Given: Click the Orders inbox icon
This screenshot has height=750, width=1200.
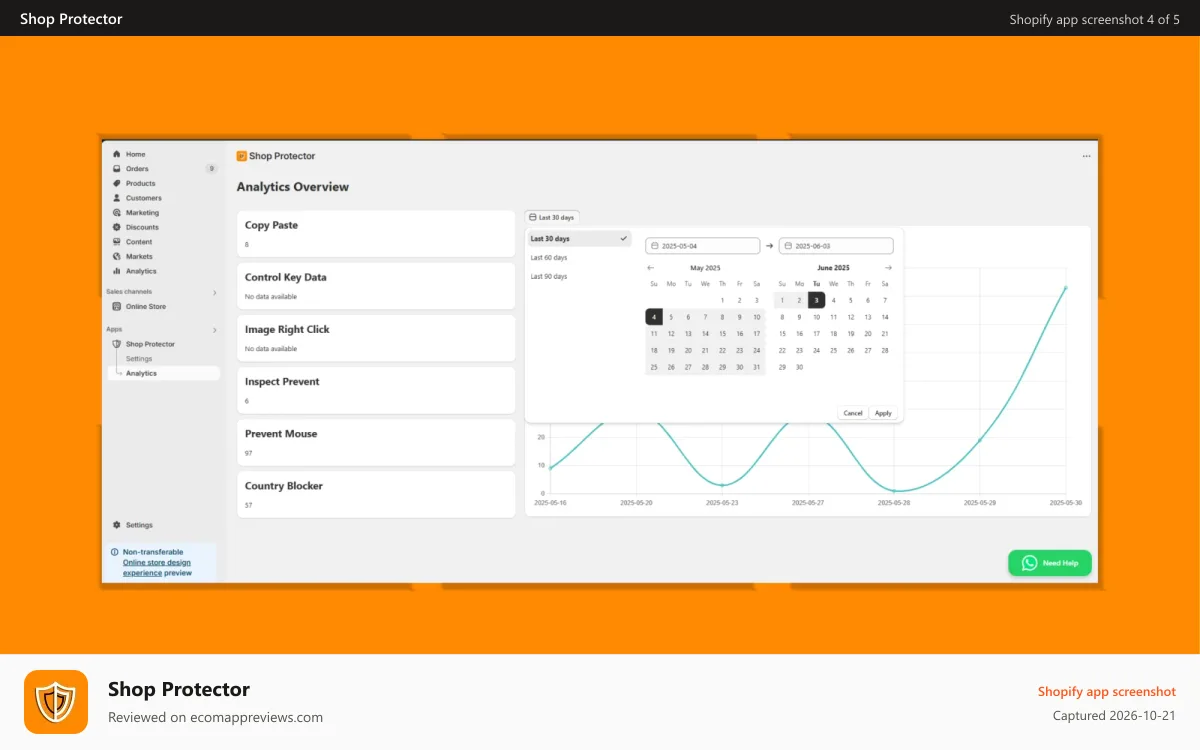Looking at the screenshot, I should pyautogui.click(x=117, y=169).
